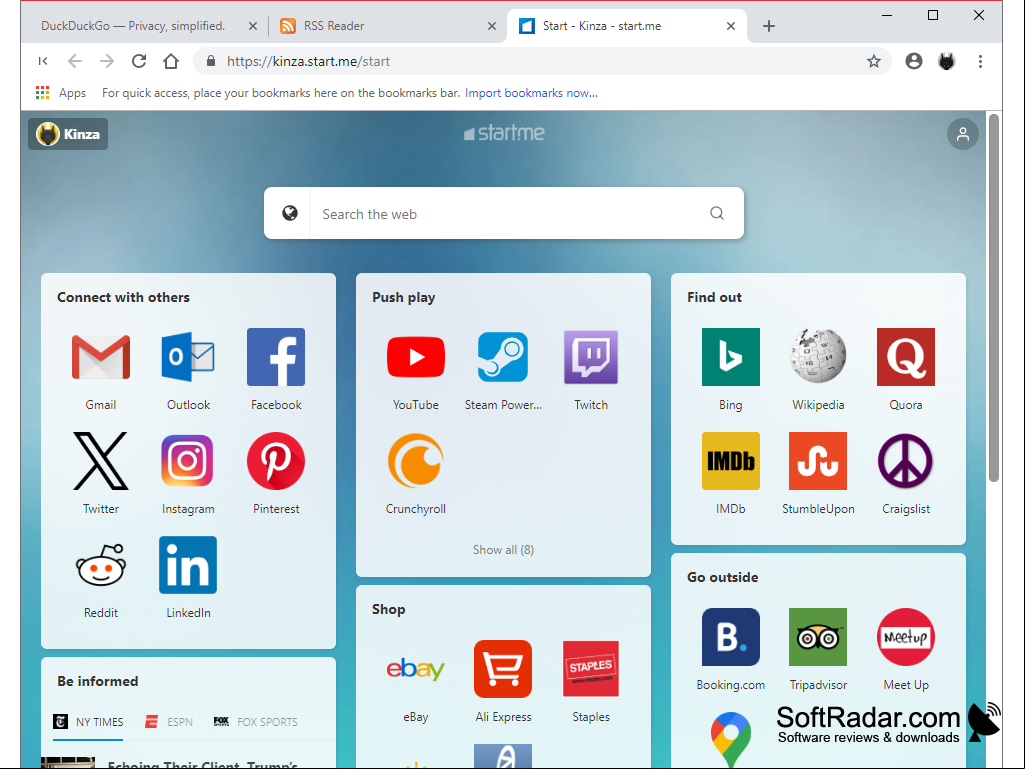Image resolution: width=1025 pixels, height=769 pixels.
Task: Click the Connect with others heading
Action: pos(124,298)
